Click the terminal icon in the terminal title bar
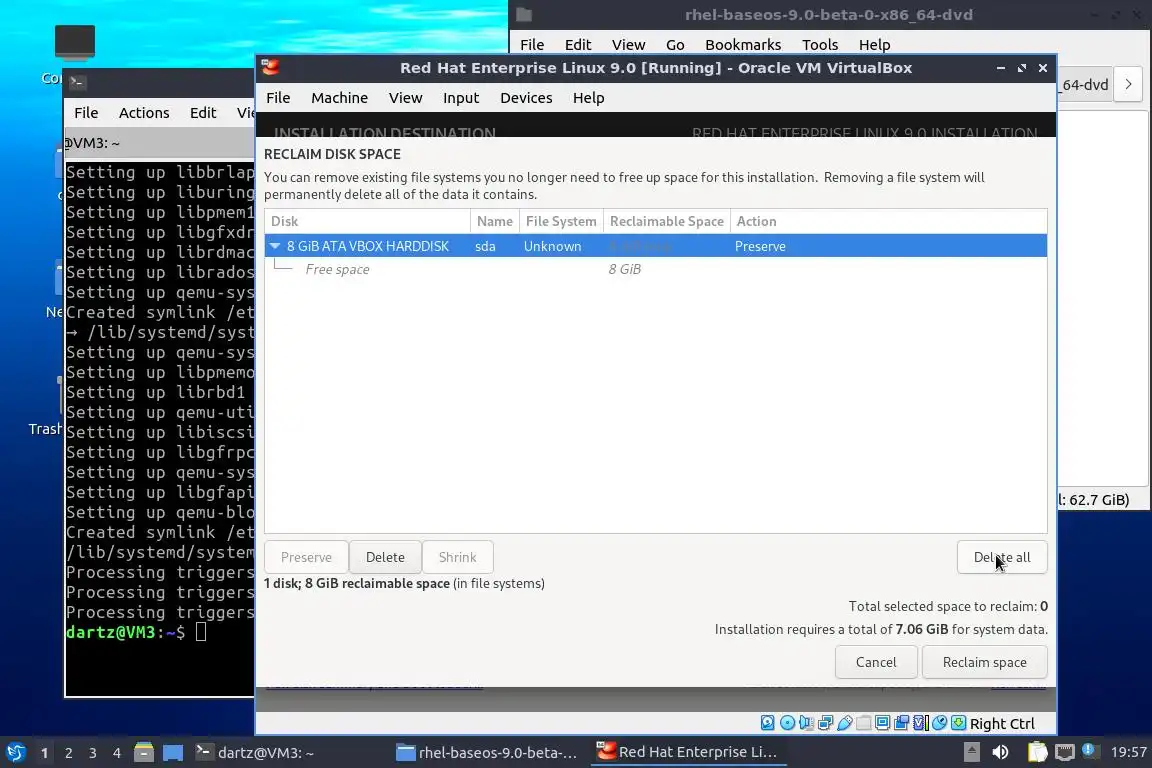The width and height of the screenshot is (1152, 768). tap(77, 82)
